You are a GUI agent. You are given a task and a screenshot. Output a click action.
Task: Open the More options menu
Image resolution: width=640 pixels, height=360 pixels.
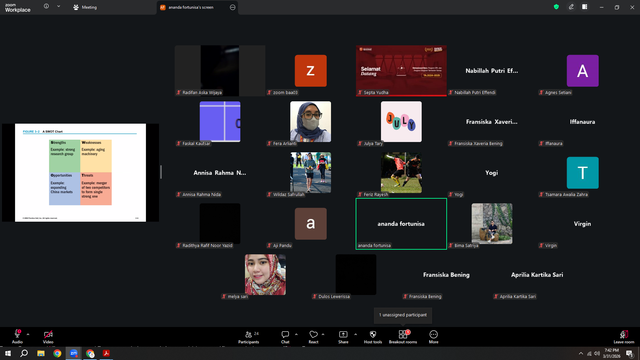433,336
